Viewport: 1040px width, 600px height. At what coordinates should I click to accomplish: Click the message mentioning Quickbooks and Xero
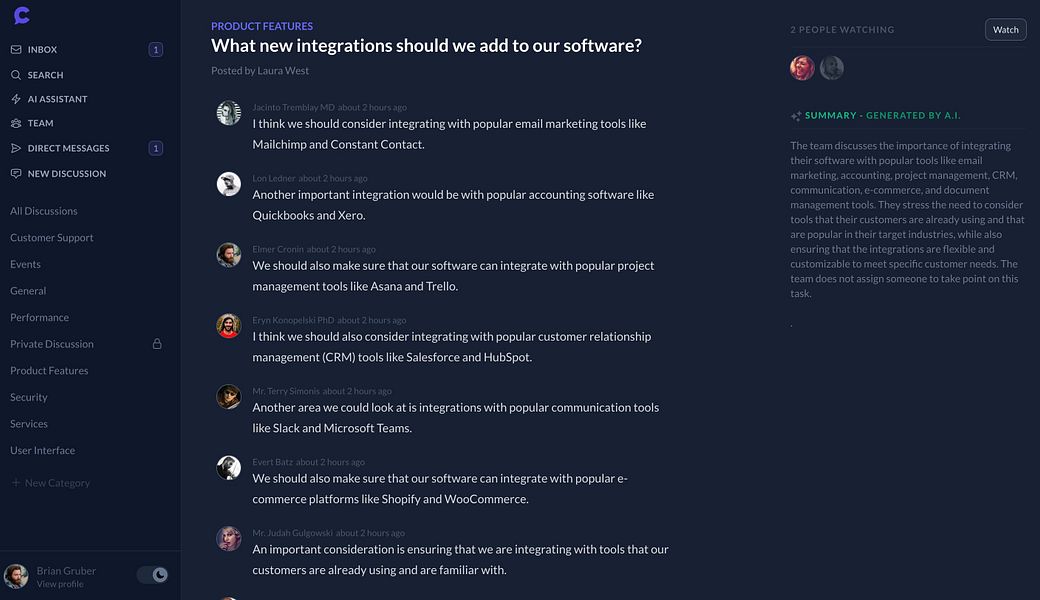[x=453, y=205]
